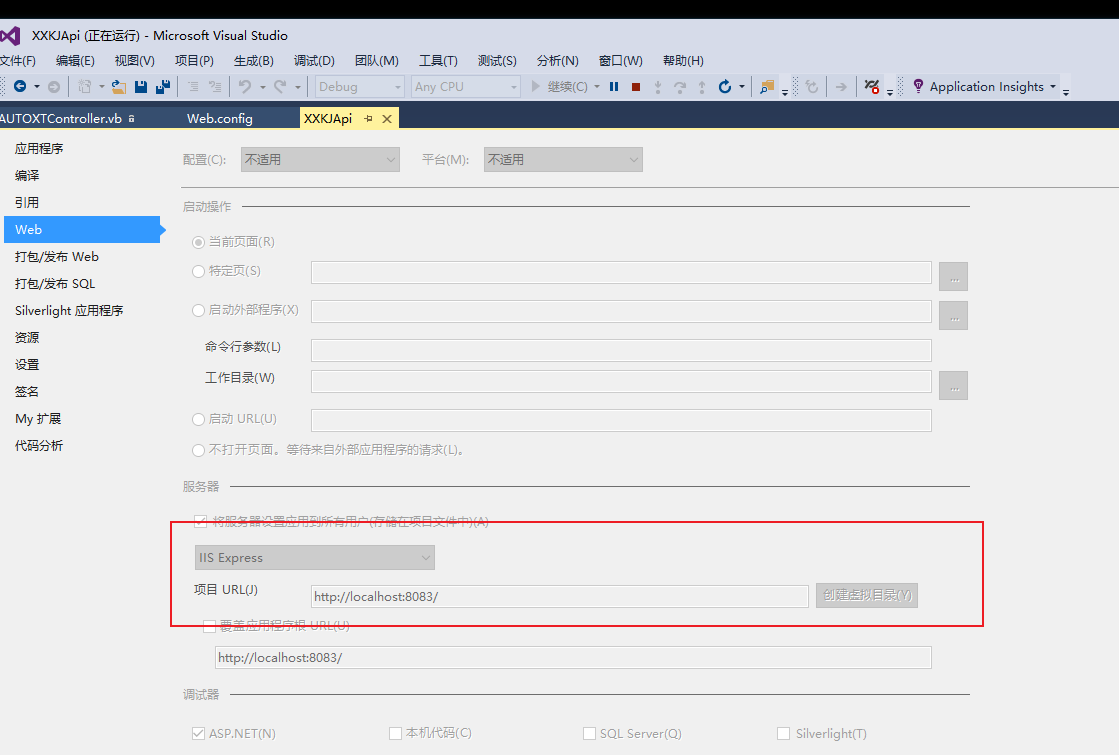Click the 命令行参数(L) input field
The width and height of the screenshot is (1119, 755).
[621, 350]
